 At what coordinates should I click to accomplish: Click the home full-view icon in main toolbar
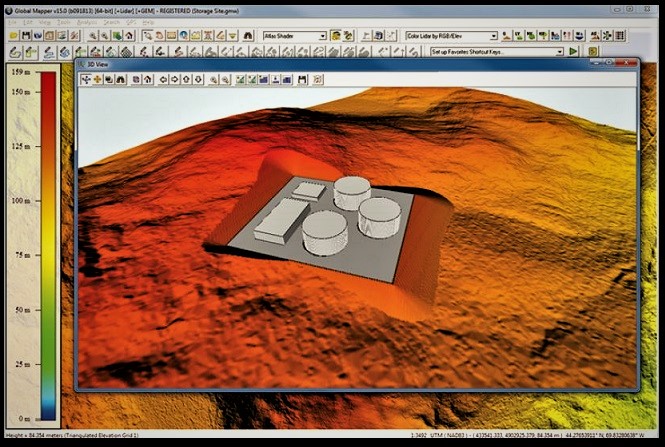[x=129, y=36]
